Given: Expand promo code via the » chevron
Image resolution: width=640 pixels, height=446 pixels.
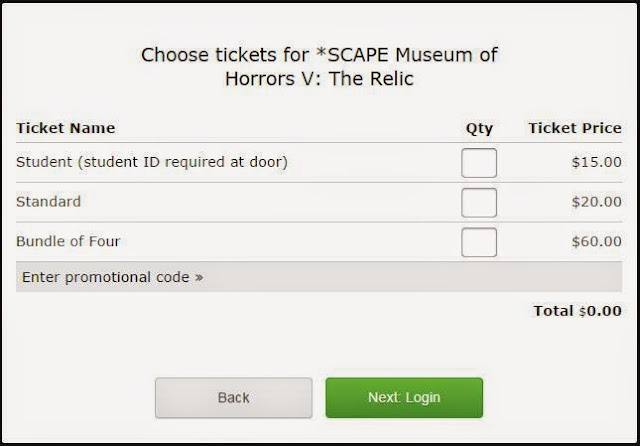Looking at the screenshot, I should coord(199,277).
